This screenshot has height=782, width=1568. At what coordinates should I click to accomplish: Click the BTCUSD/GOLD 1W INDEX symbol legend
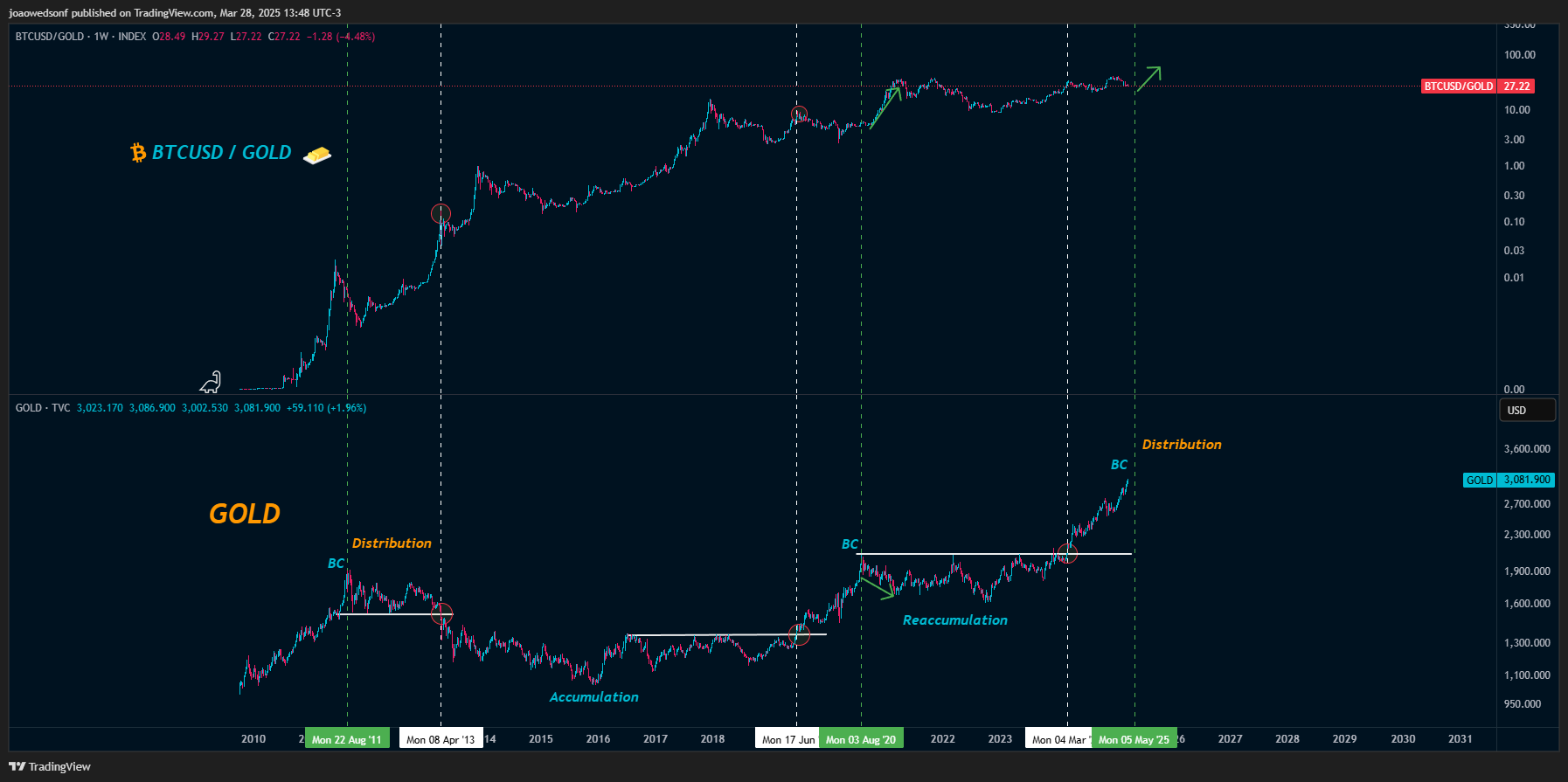[x=80, y=37]
